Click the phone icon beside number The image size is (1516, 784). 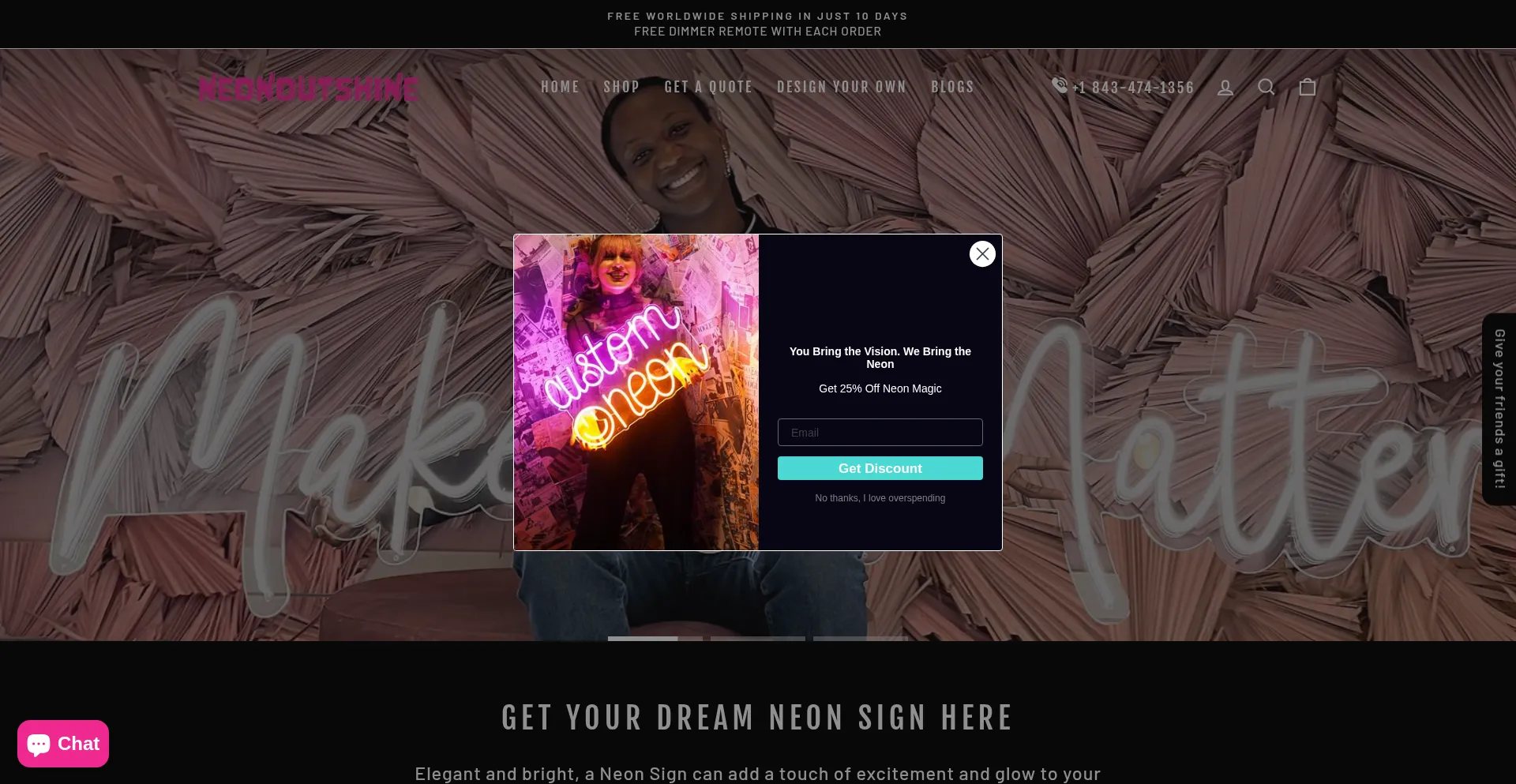pyautogui.click(x=1060, y=84)
